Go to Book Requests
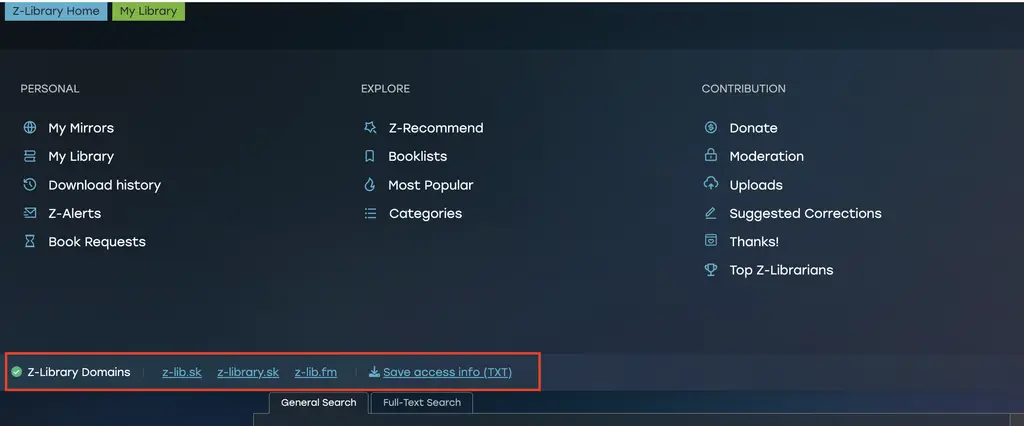Screen dimensions: 1024x426 (97, 242)
